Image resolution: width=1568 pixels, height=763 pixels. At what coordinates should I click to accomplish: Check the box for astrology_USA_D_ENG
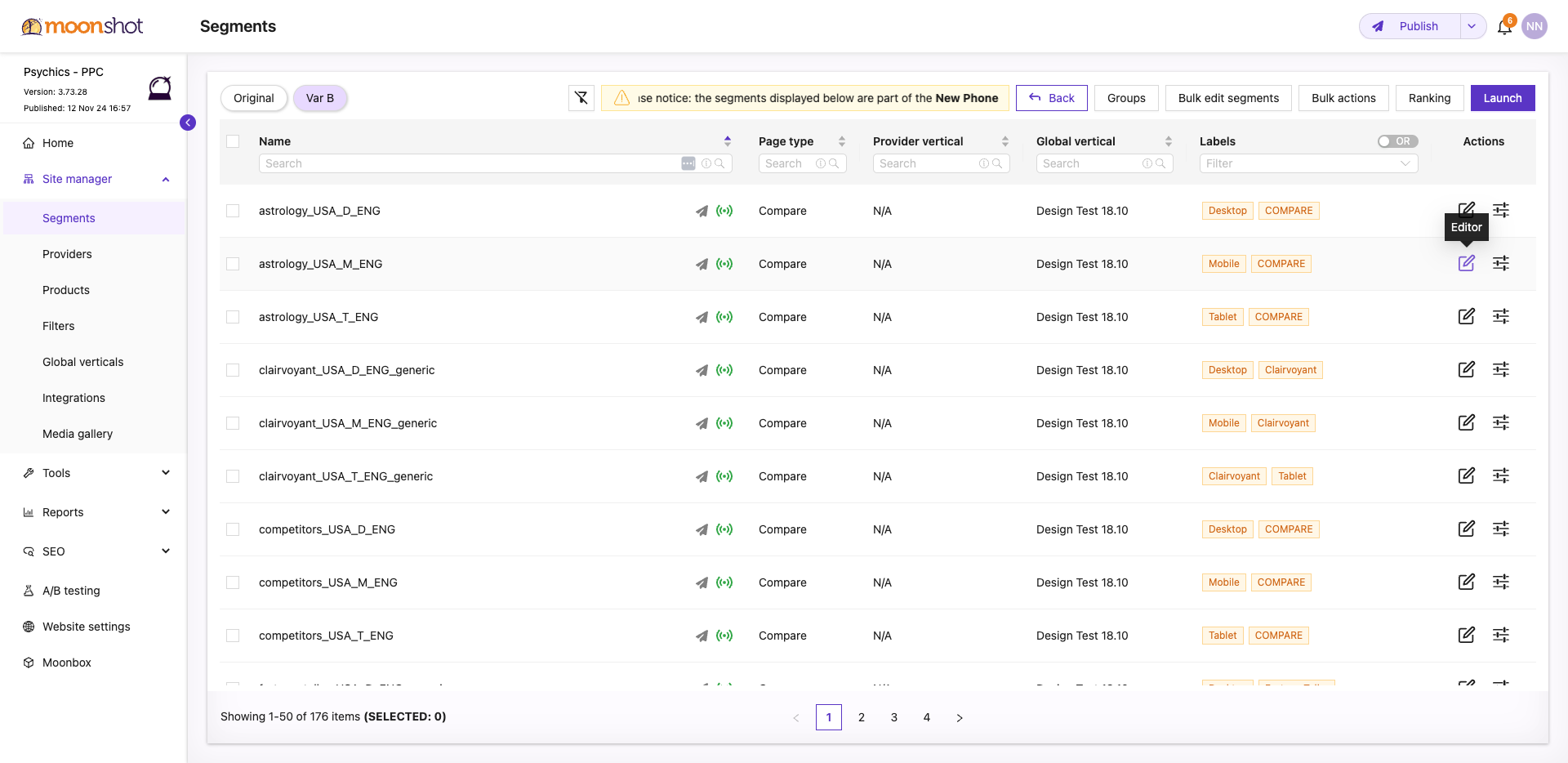tap(233, 211)
